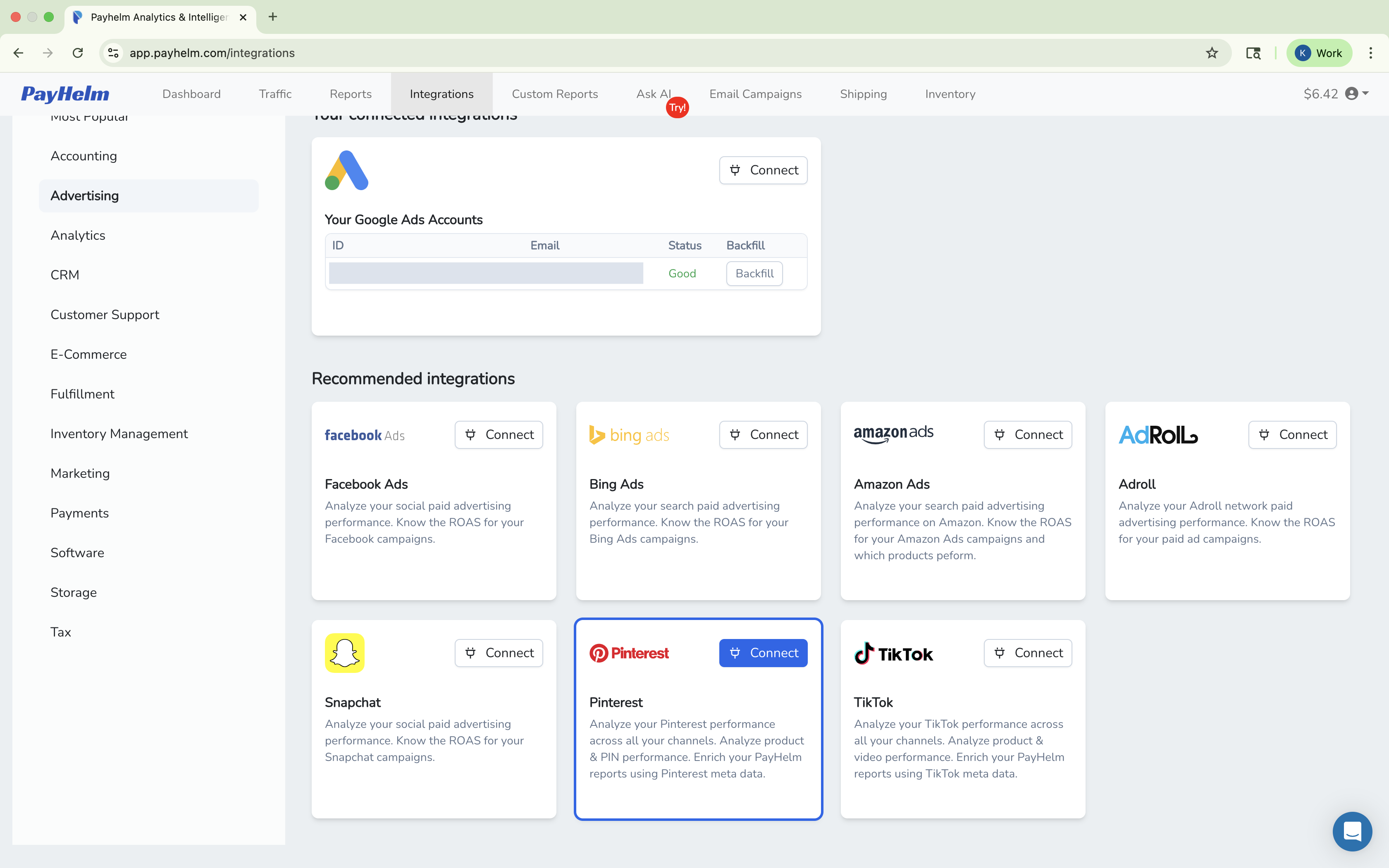Select the Facebook Ads logo
This screenshot has height=868, width=1389.
click(x=364, y=434)
